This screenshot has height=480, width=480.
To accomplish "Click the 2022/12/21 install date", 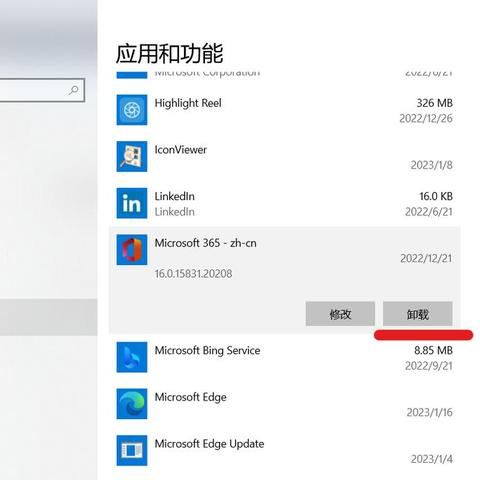I will click(x=426, y=258).
